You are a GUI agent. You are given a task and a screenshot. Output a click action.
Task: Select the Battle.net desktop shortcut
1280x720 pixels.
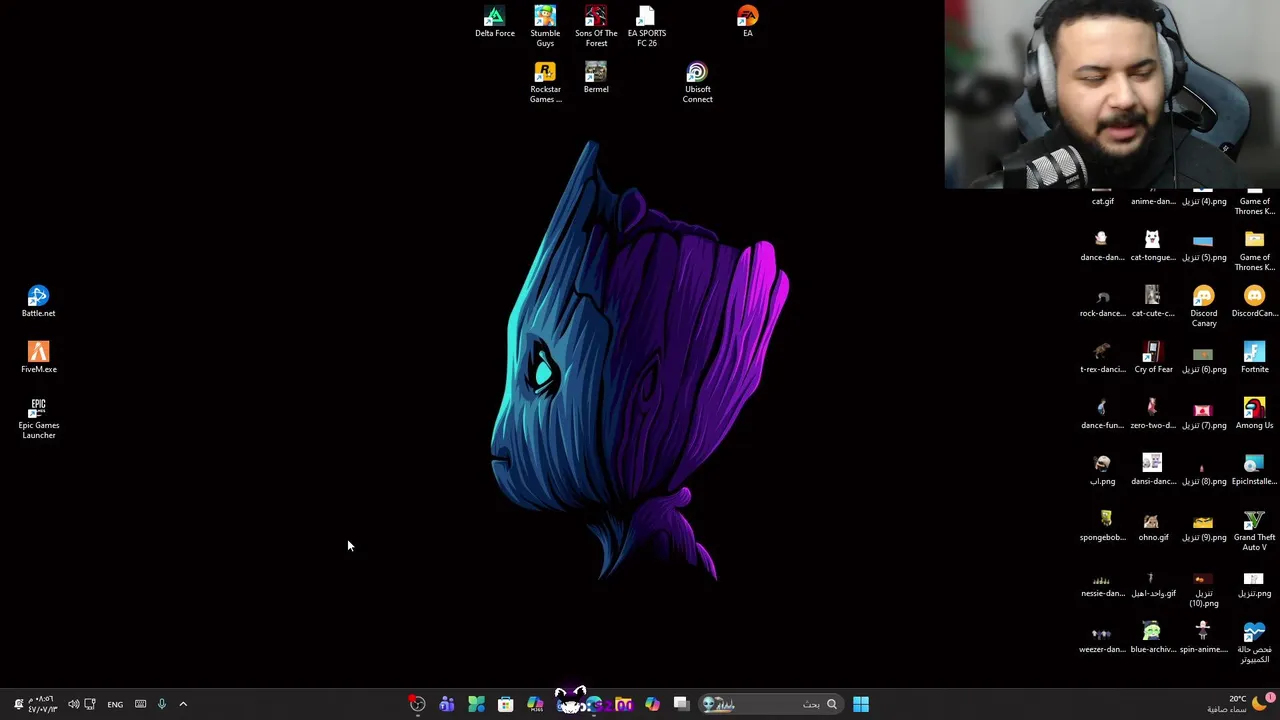click(x=38, y=302)
